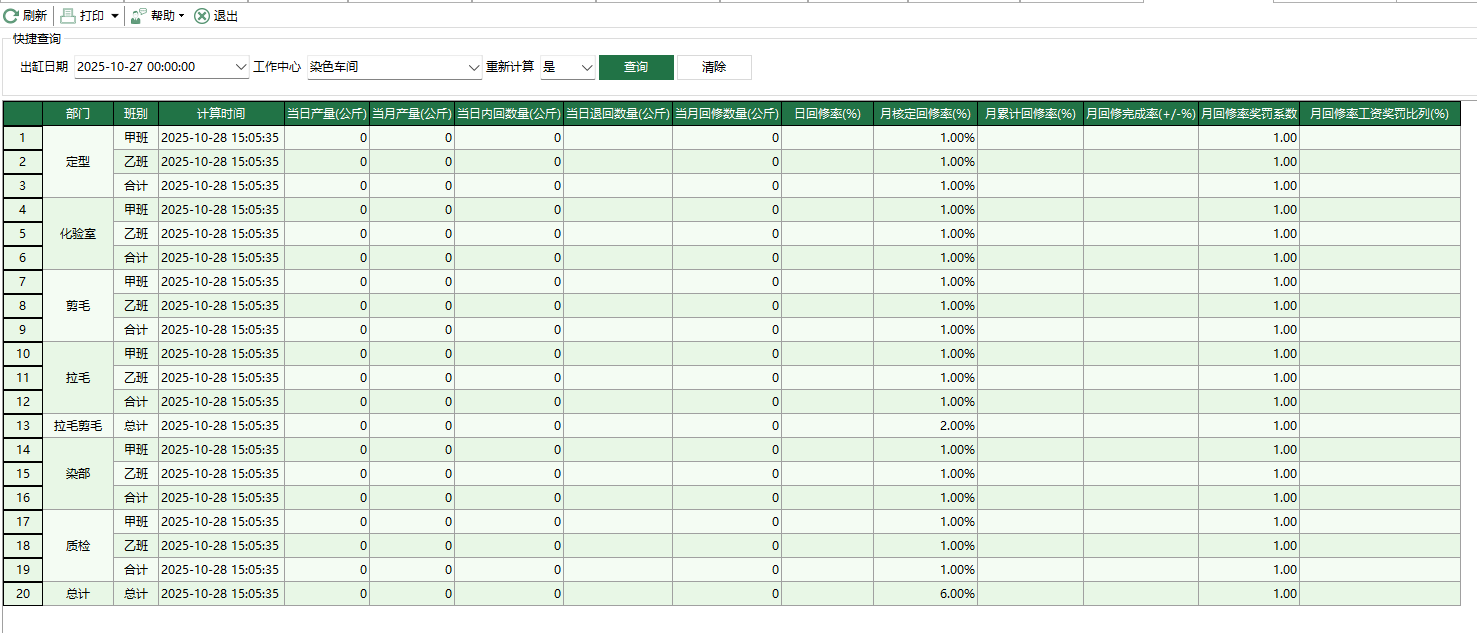Click the 计算时间 column header
The height and width of the screenshot is (633, 1477).
221,114
